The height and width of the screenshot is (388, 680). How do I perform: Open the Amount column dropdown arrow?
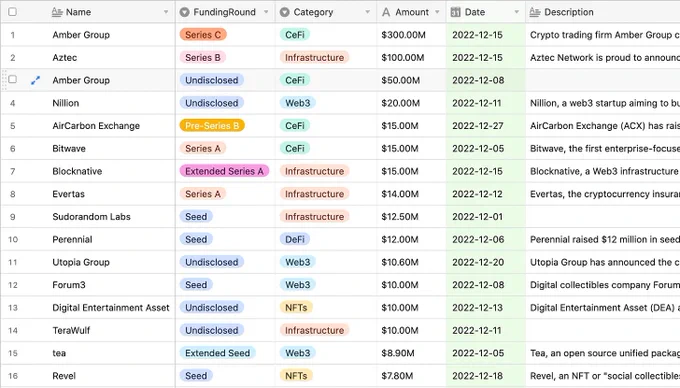437,12
